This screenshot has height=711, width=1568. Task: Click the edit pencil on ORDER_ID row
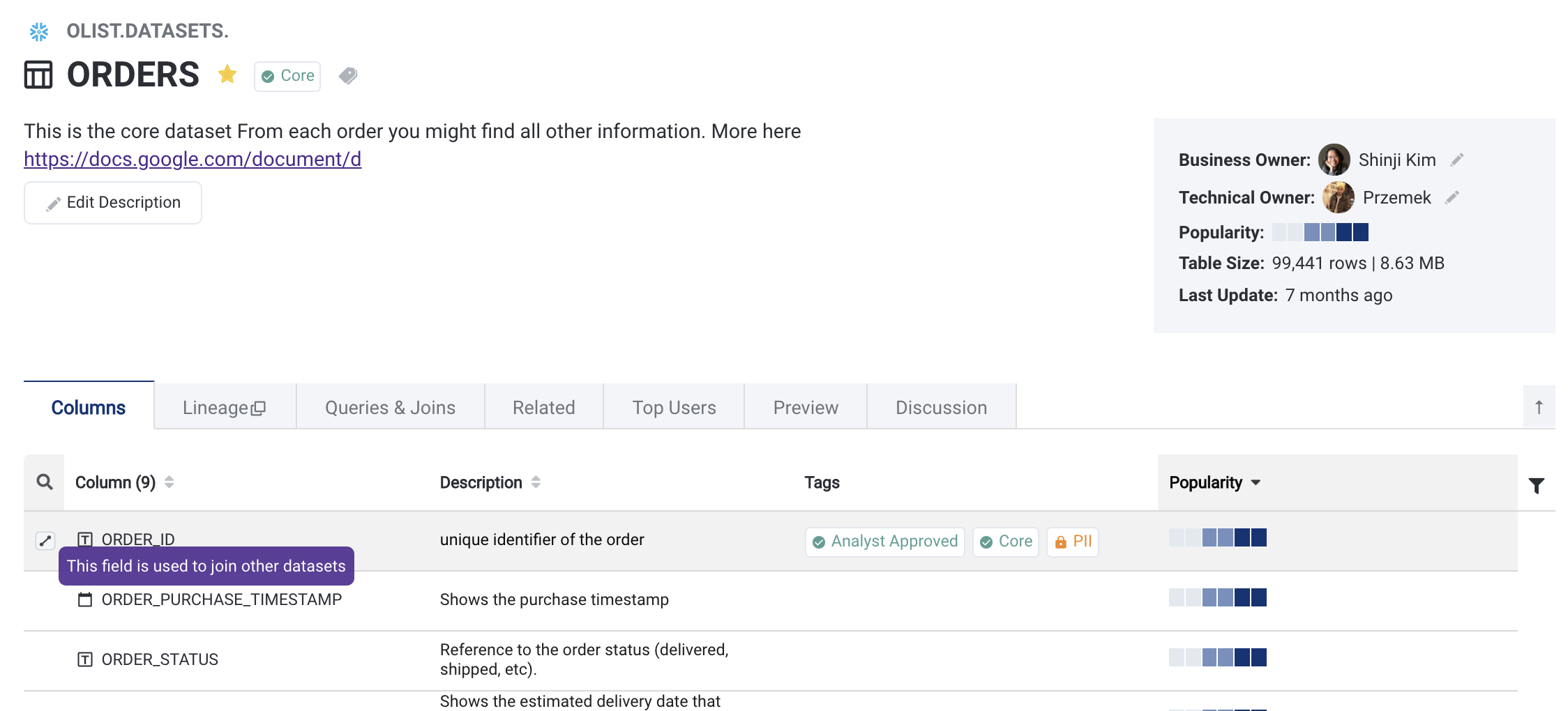pos(45,540)
